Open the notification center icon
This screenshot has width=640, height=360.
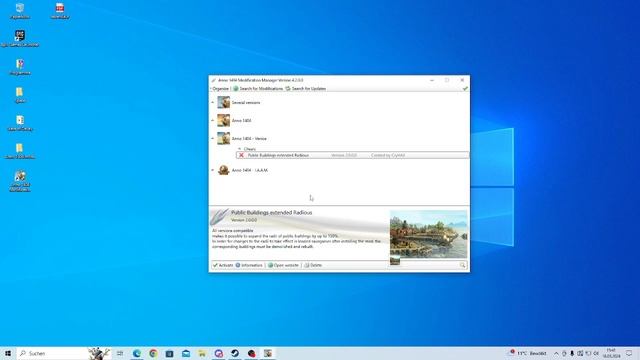coord(629,353)
